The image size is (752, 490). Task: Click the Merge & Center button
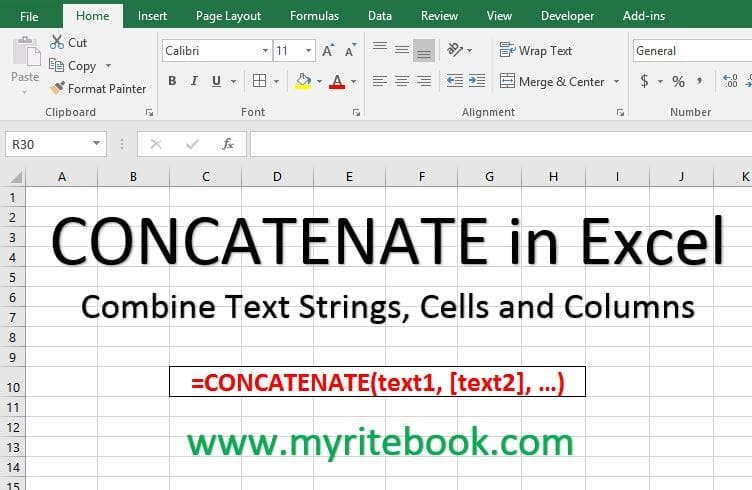557,81
